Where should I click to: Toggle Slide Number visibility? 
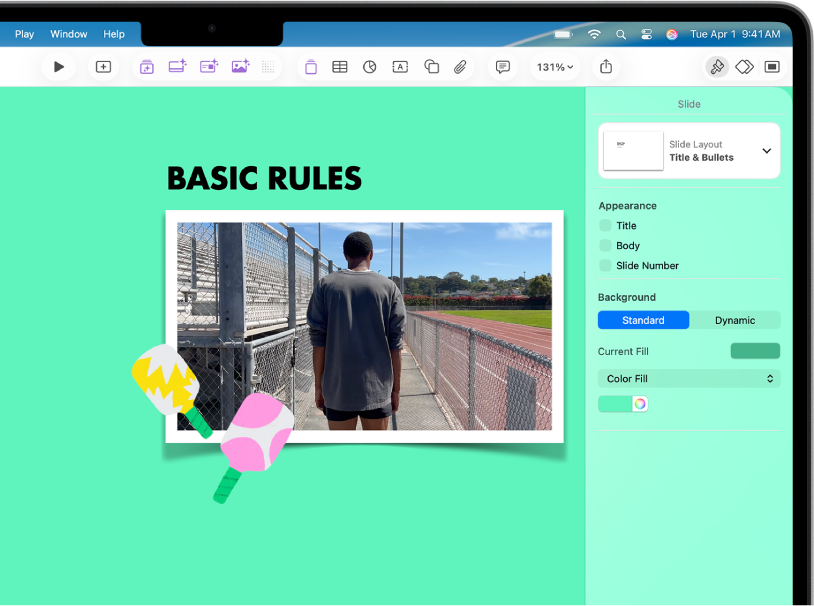coord(604,265)
